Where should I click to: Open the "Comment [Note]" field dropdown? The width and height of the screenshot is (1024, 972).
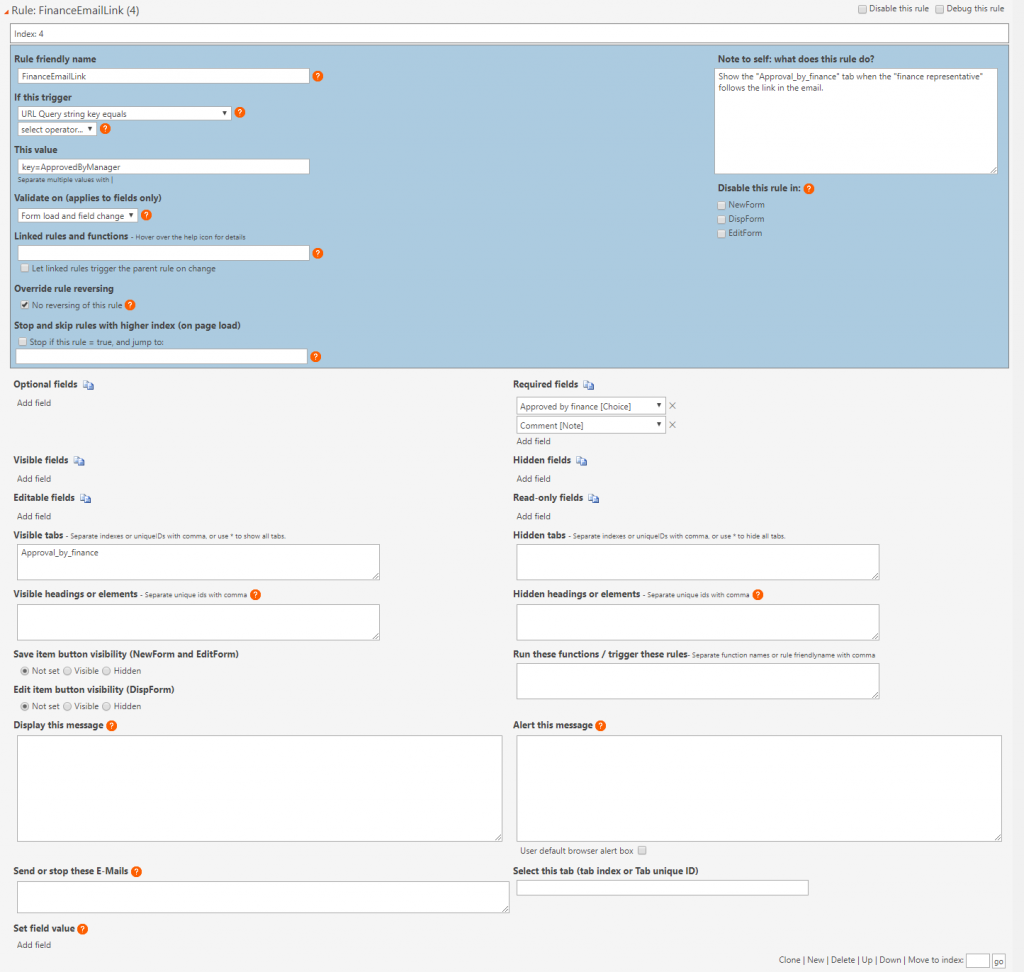(x=590, y=424)
